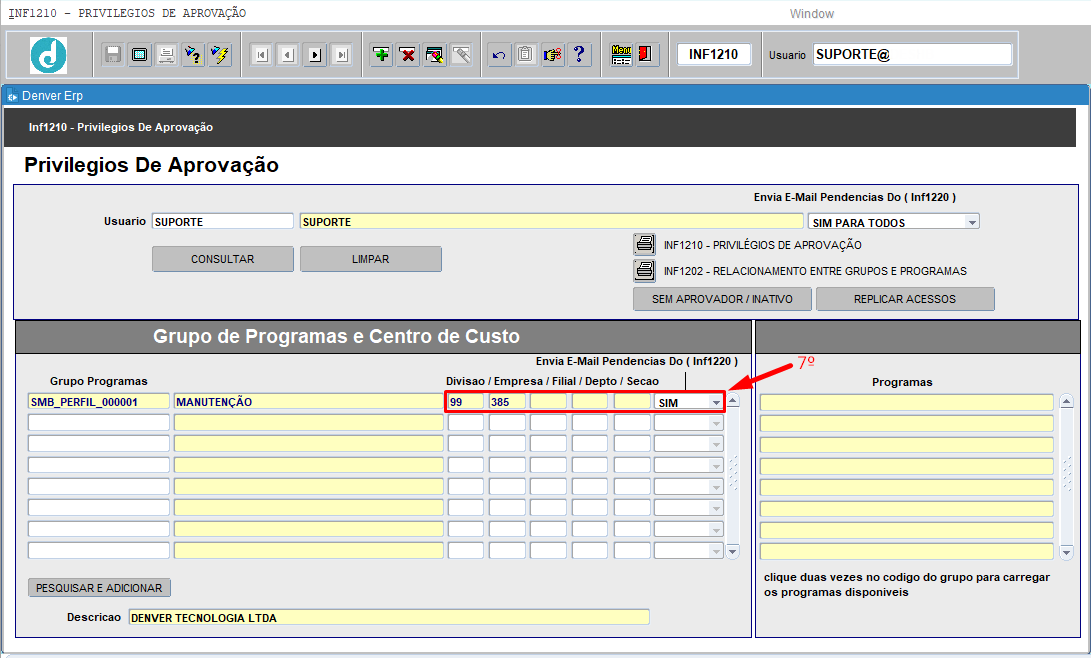Click the greyed pencil edit toolbar icon
Viewport: 1091px width, 658px height.
coord(461,54)
